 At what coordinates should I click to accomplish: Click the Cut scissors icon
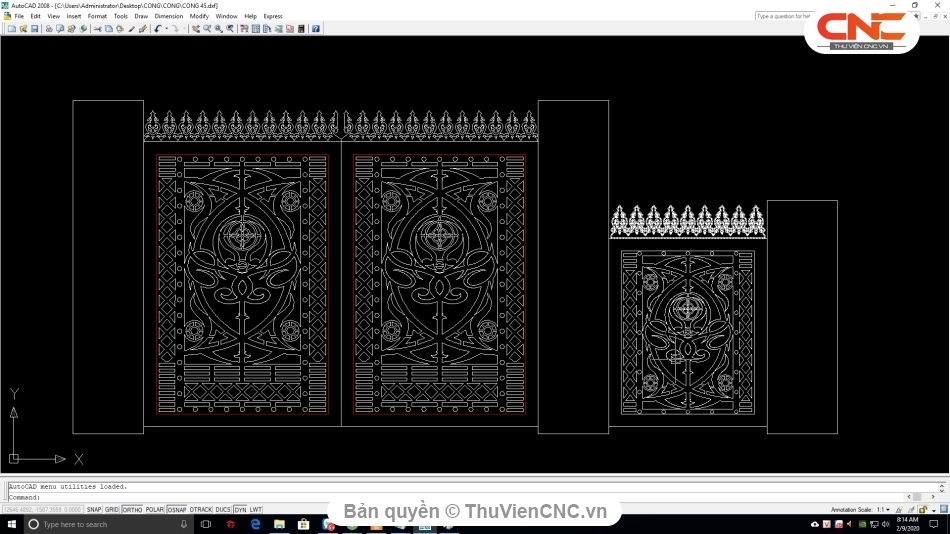tap(97, 29)
